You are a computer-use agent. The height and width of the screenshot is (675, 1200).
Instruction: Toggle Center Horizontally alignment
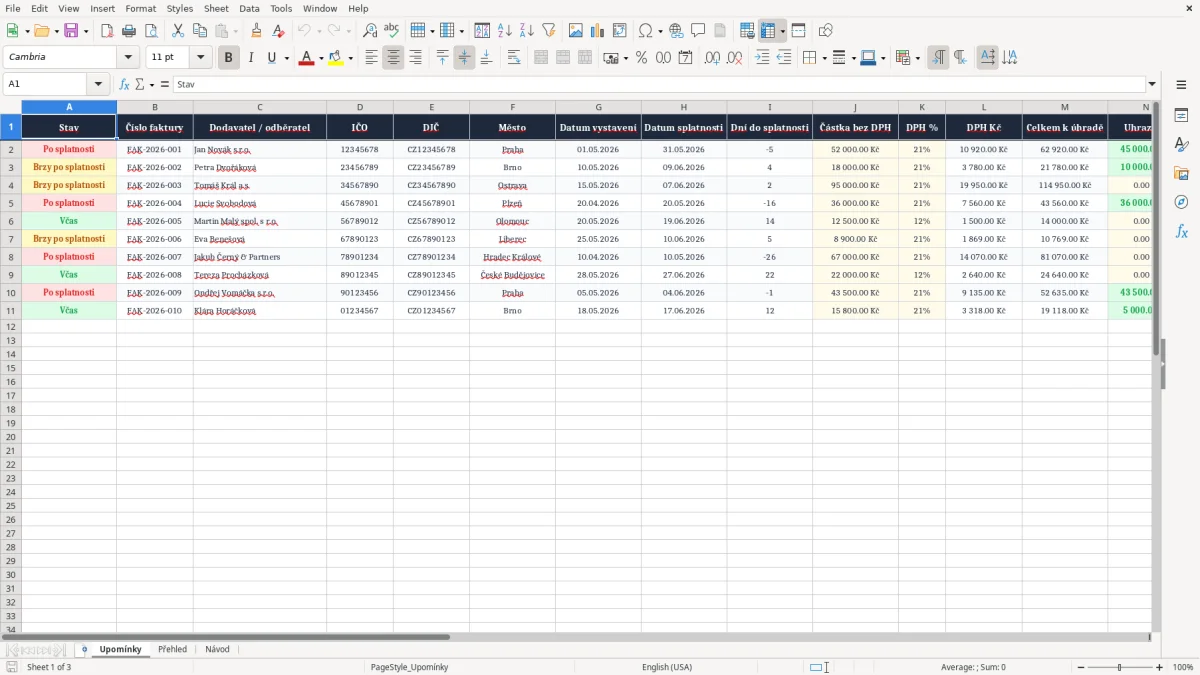(393, 58)
